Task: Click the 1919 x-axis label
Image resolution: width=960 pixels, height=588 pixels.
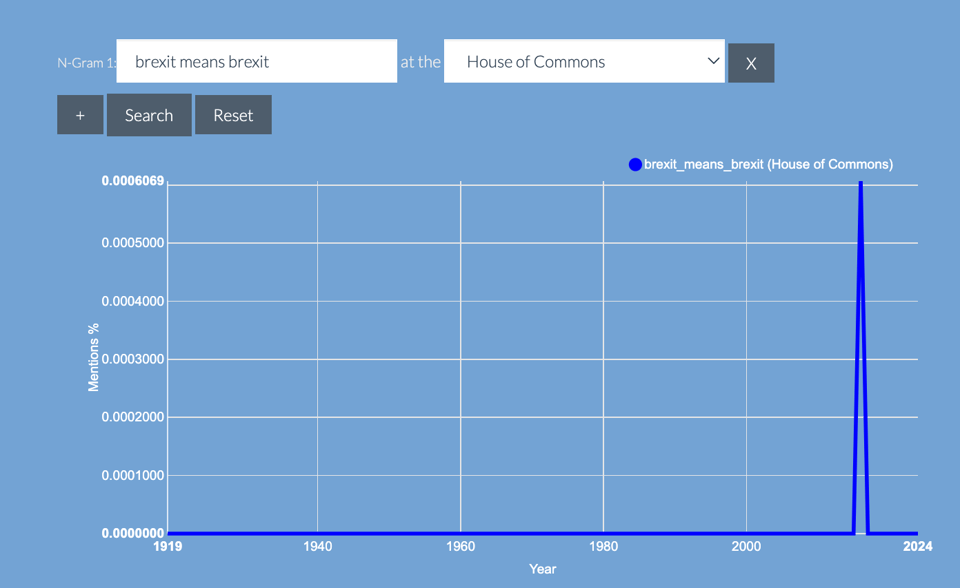Action: (x=167, y=546)
